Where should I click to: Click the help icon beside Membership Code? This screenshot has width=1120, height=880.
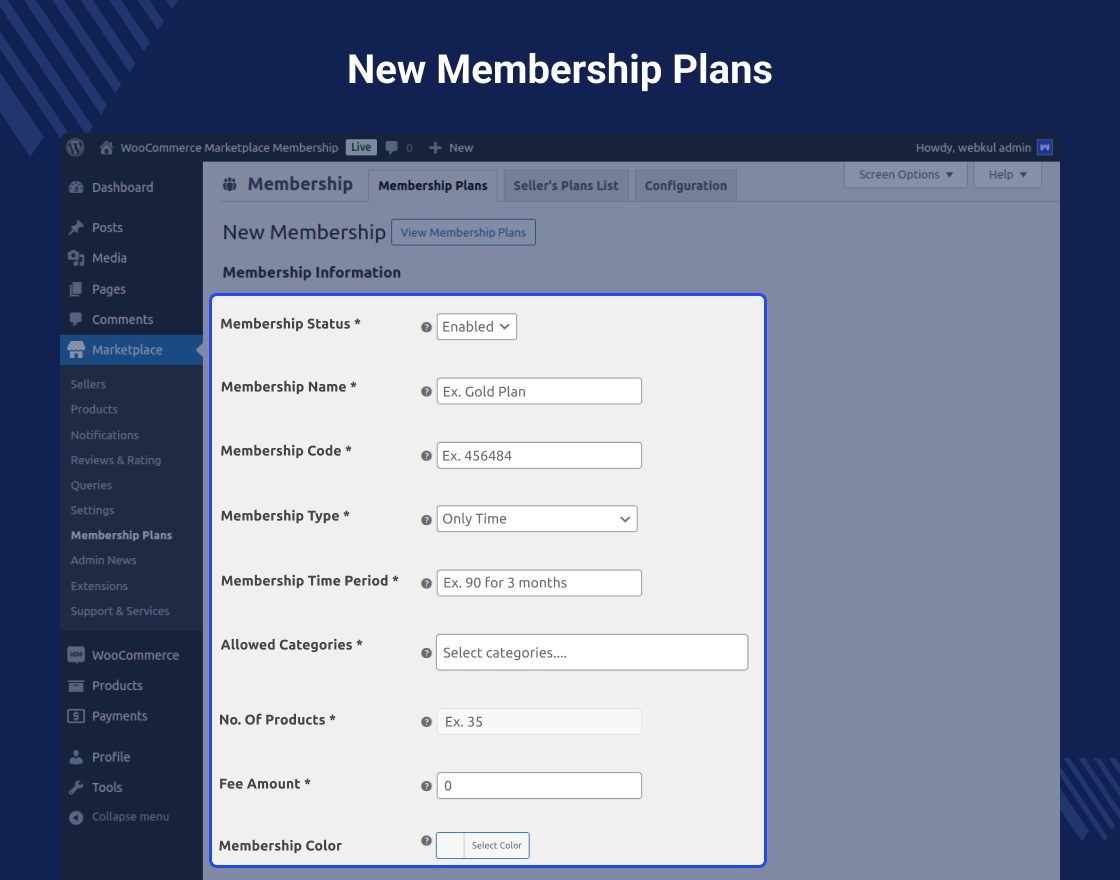pos(426,456)
